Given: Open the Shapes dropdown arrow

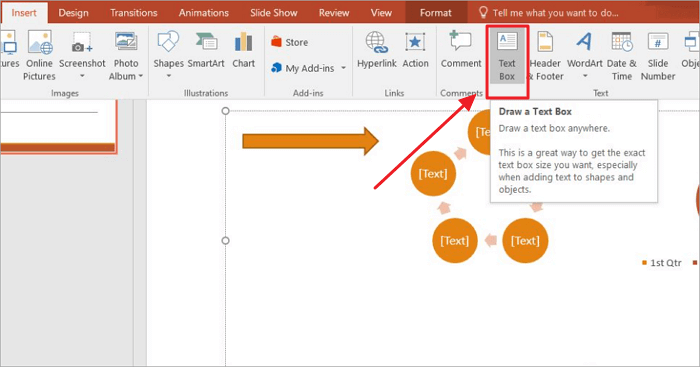Looking at the screenshot, I should 168,76.
